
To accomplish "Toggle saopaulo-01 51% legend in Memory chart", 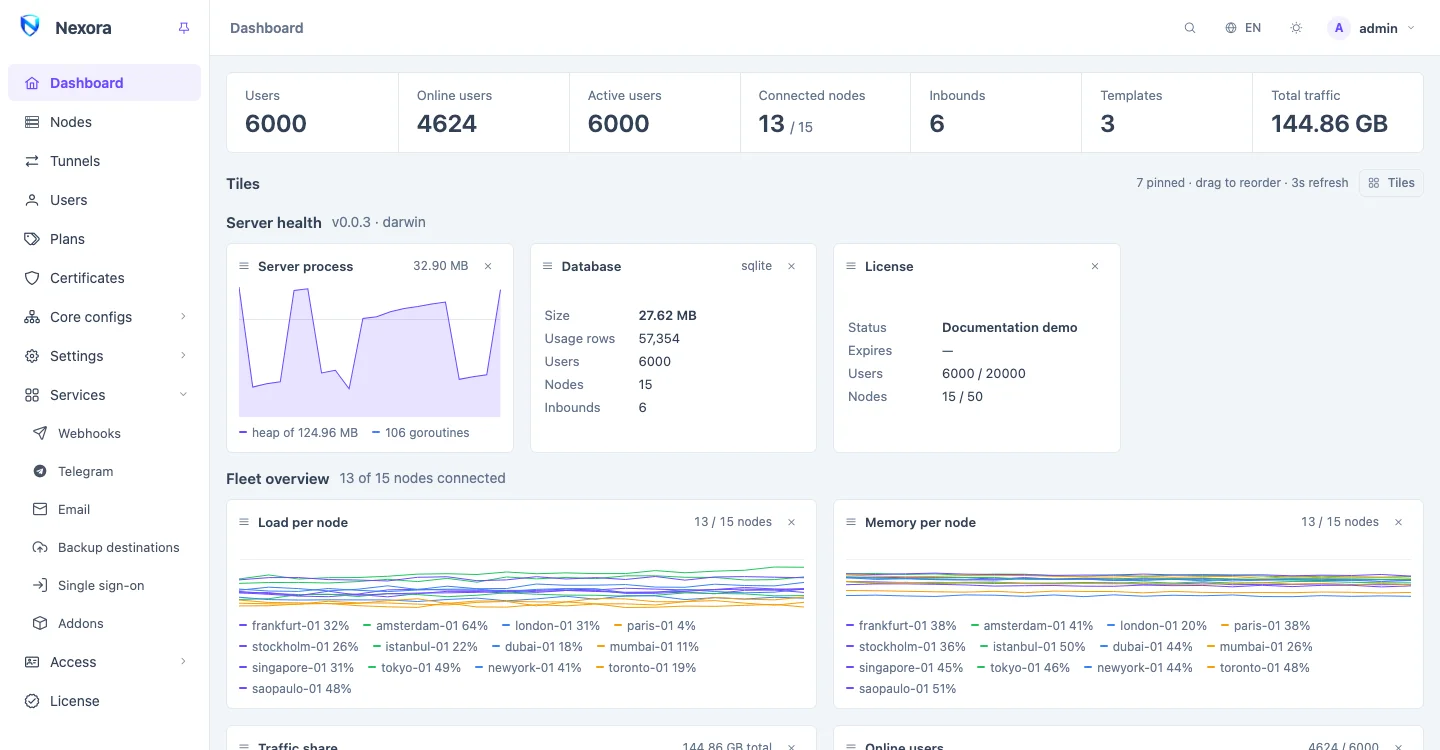I will [902, 689].
